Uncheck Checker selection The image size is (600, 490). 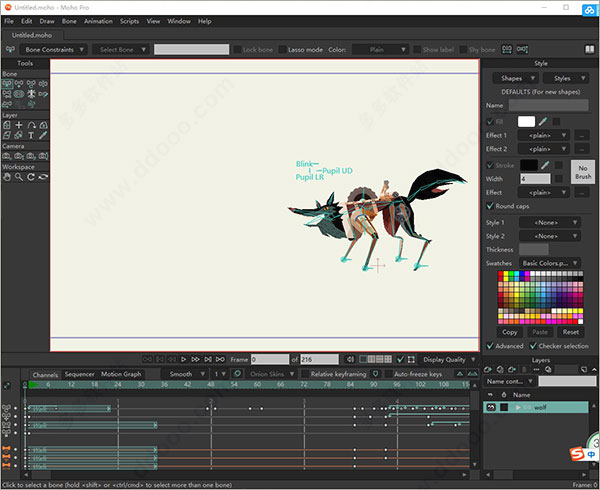point(533,346)
